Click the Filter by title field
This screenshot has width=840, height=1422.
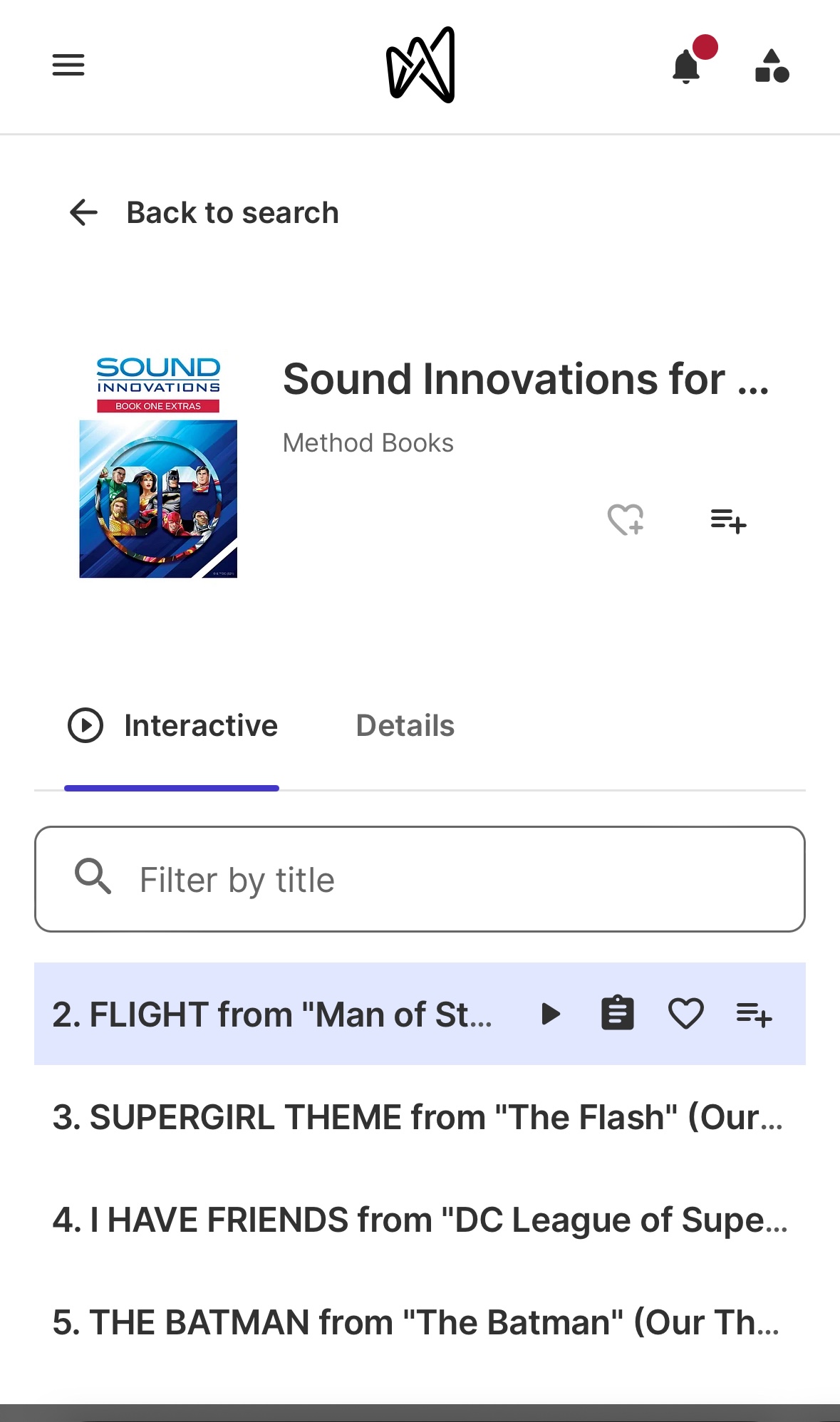click(420, 879)
